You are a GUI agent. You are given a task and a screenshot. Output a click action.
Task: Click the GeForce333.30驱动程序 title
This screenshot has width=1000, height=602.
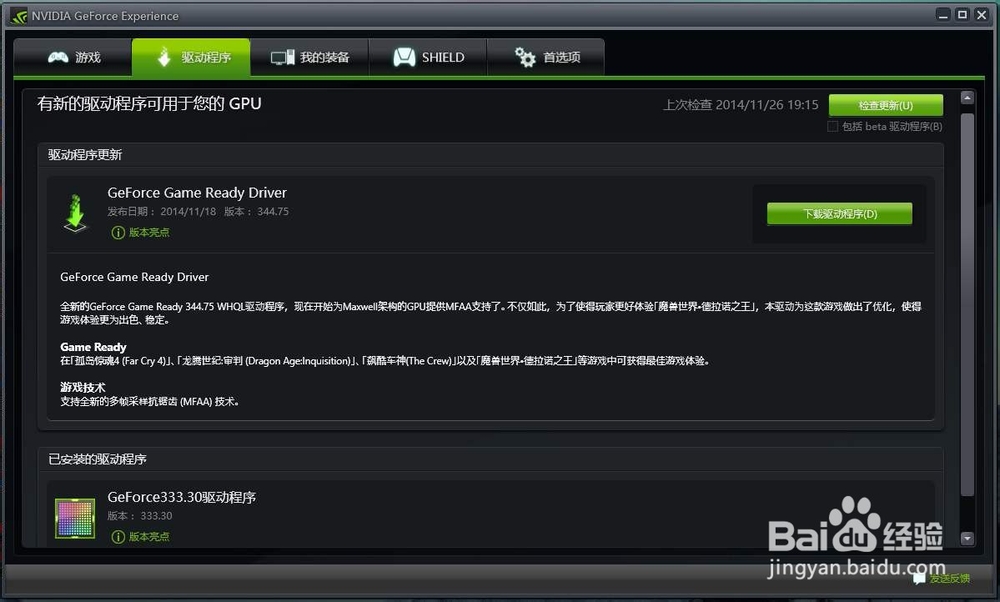click(x=182, y=497)
